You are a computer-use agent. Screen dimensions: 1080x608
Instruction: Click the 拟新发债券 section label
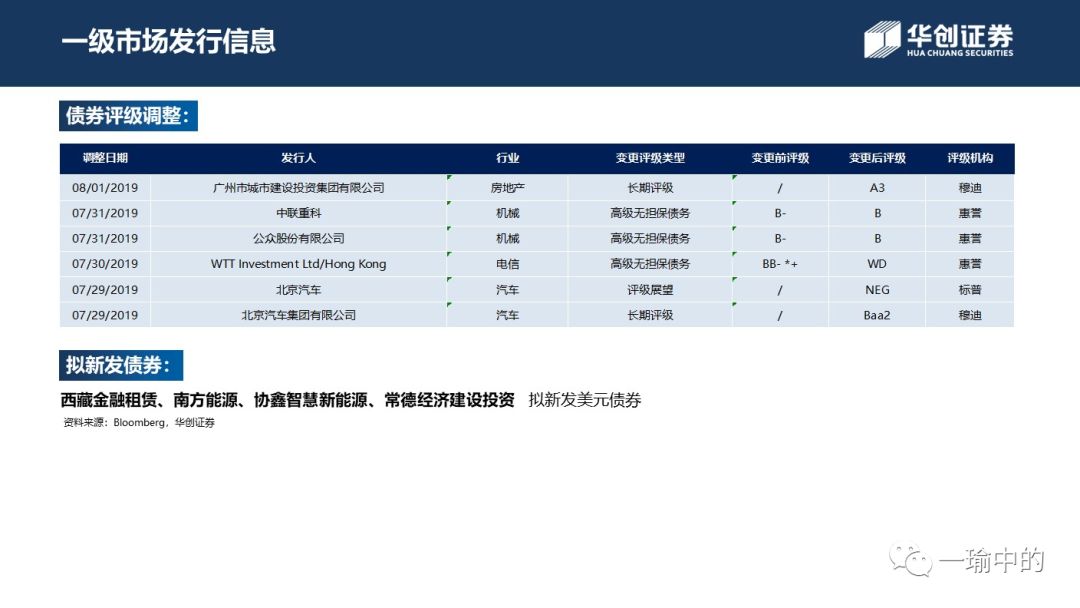(121, 365)
